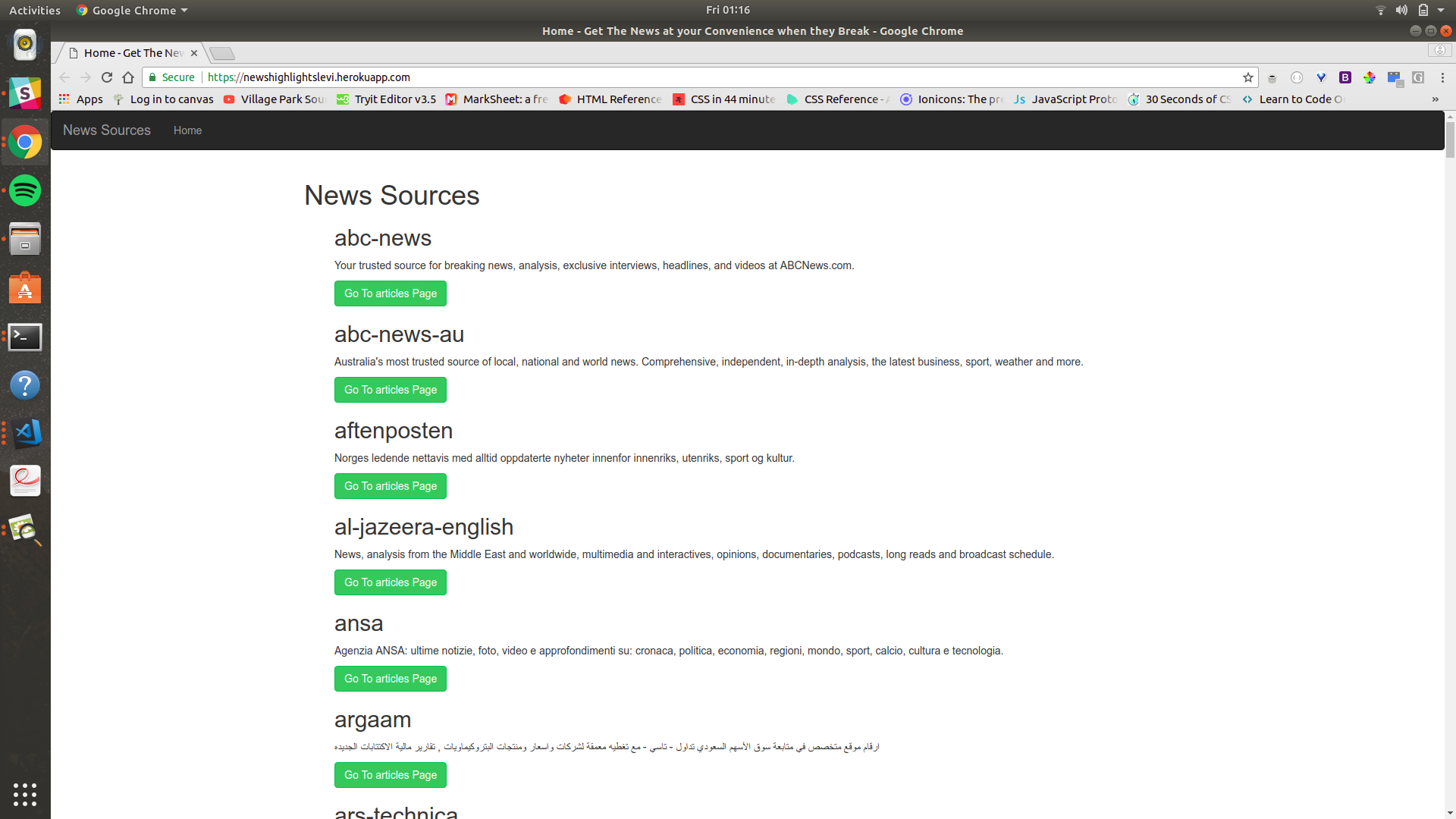The width and height of the screenshot is (1456, 819).
Task: Go to articles page for argaam
Action: click(391, 775)
